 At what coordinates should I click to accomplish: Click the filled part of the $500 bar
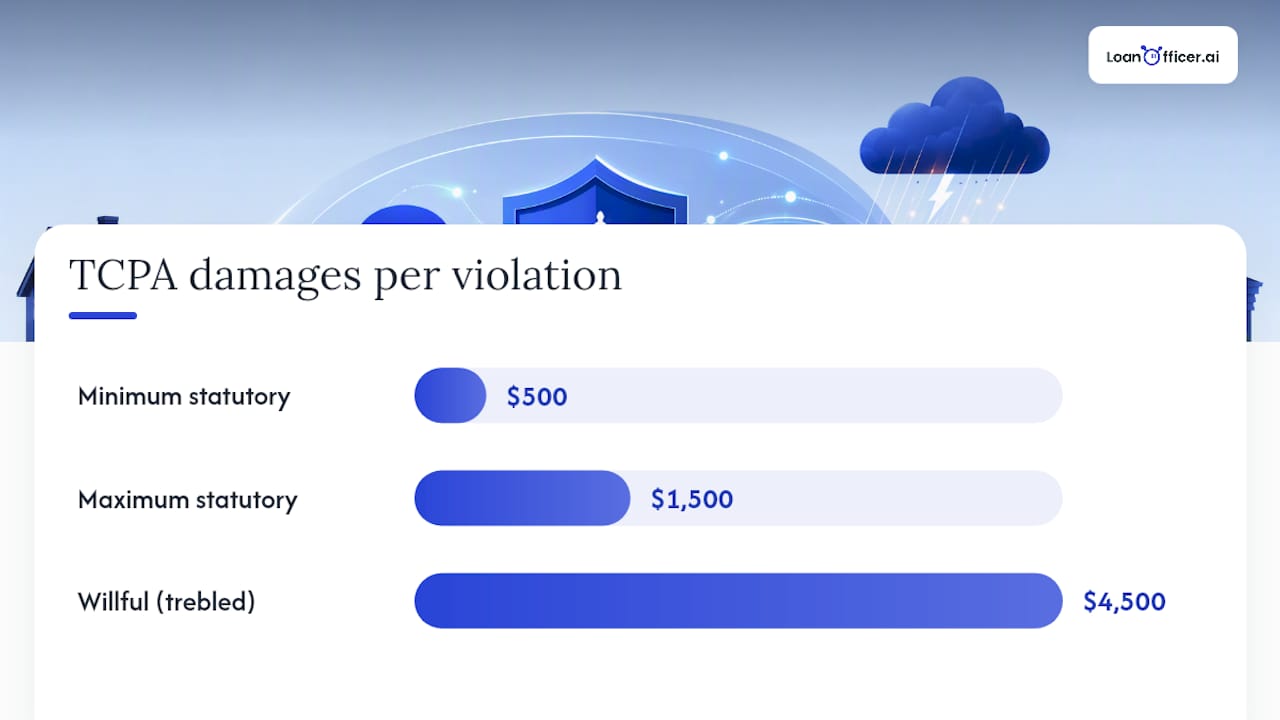(x=451, y=395)
